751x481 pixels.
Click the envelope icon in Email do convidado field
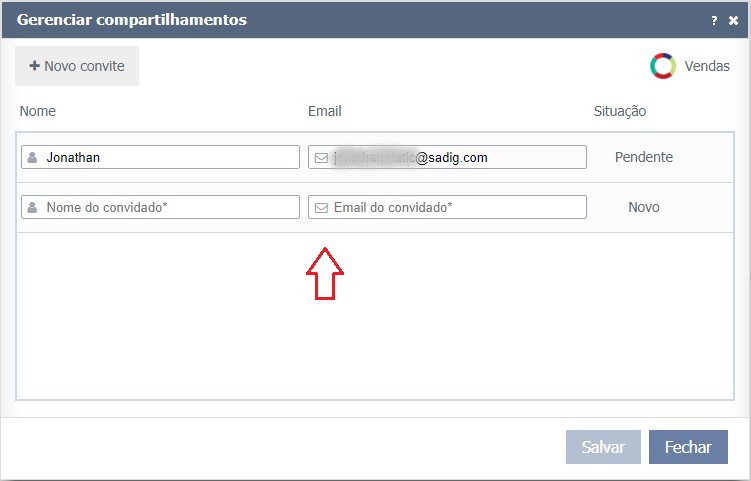click(321, 208)
